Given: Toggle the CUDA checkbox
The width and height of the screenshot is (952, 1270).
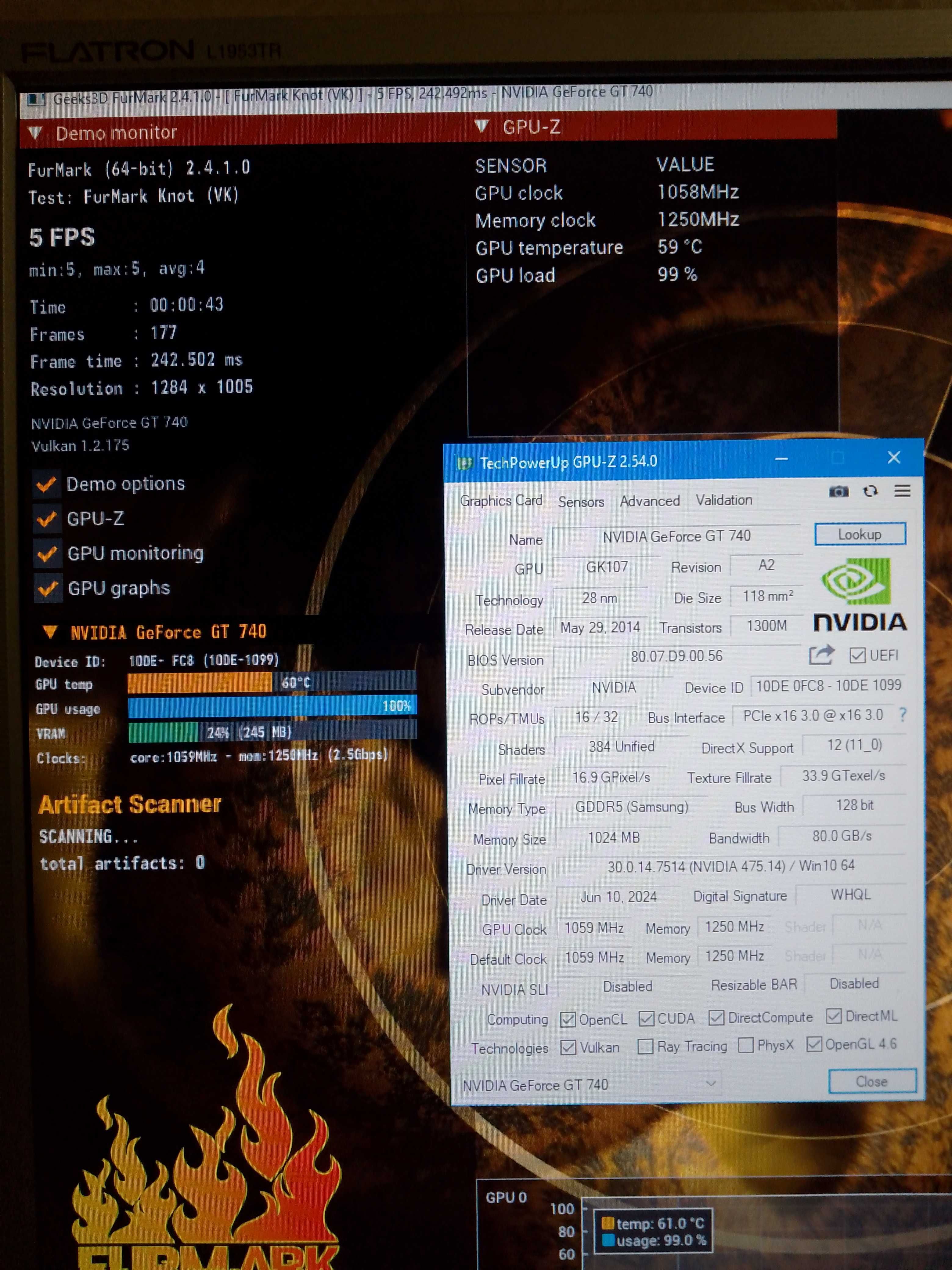Looking at the screenshot, I should click(646, 1019).
